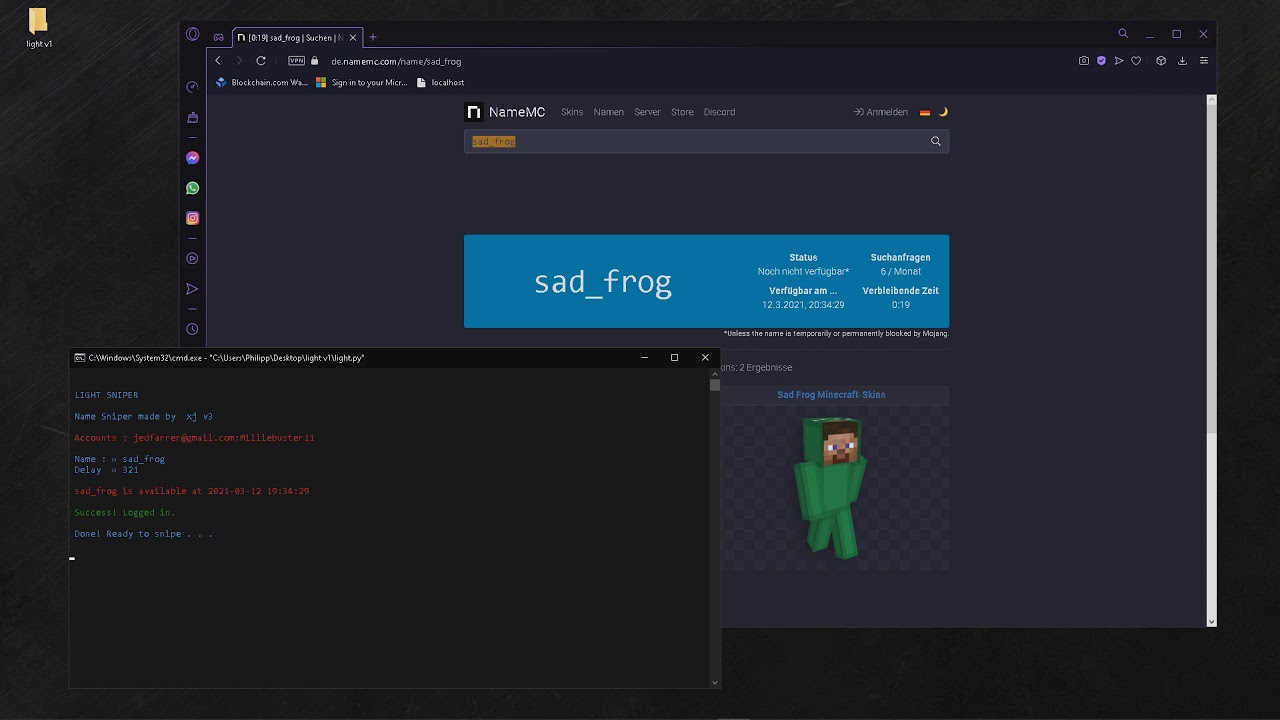The height and width of the screenshot is (720, 1280).
Task: Go forward in browser history
Action: pos(239,61)
